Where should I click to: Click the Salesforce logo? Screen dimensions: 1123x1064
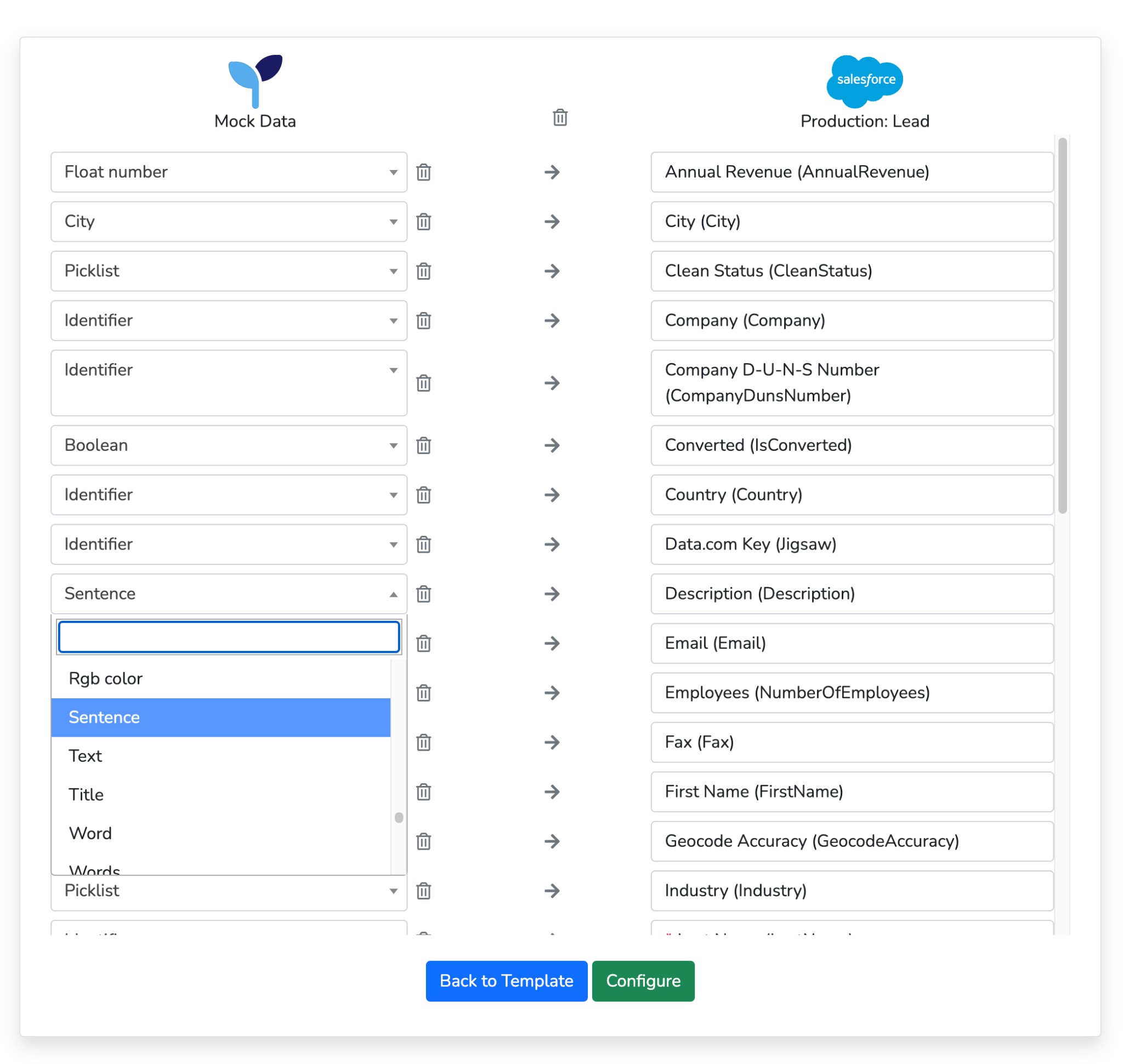point(864,81)
